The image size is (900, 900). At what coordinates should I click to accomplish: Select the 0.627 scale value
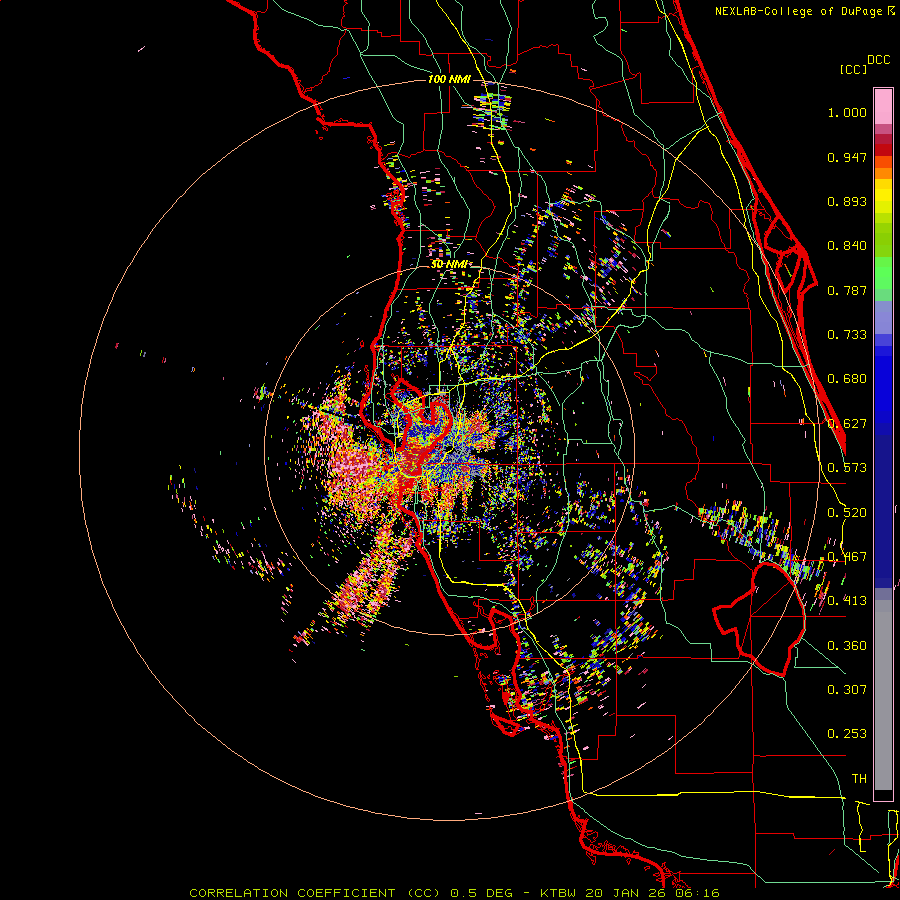coord(847,424)
